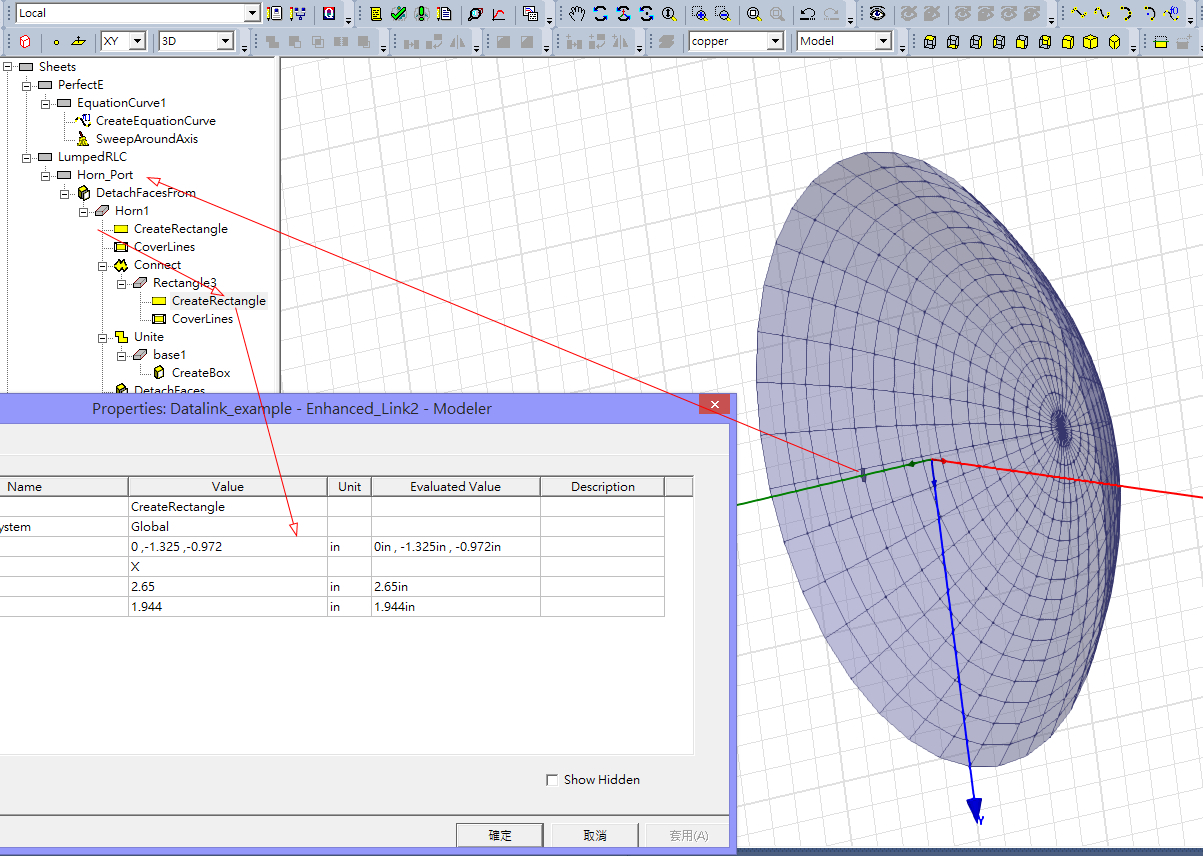The width and height of the screenshot is (1203, 856).
Task: Open the copper material dropdown
Action: [x=775, y=41]
